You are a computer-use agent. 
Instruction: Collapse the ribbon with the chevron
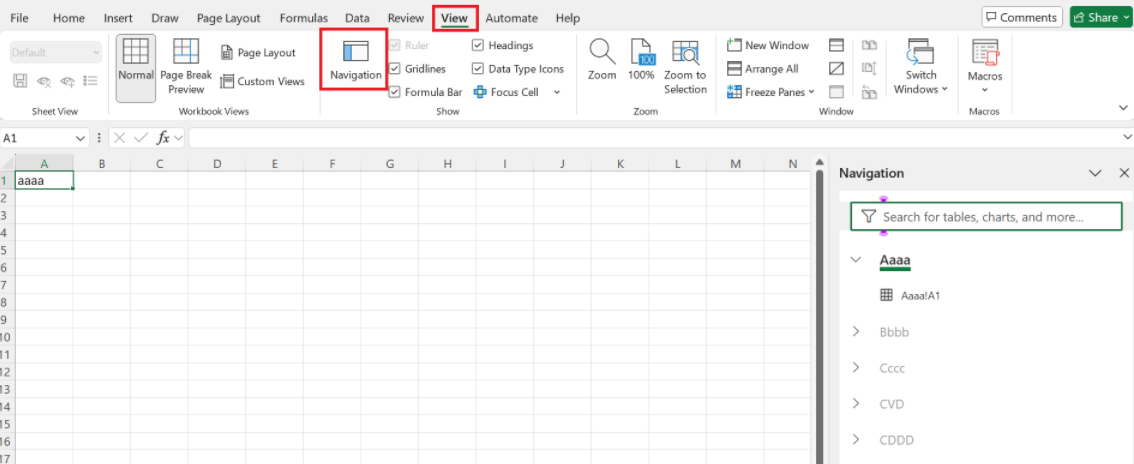(1123, 108)
